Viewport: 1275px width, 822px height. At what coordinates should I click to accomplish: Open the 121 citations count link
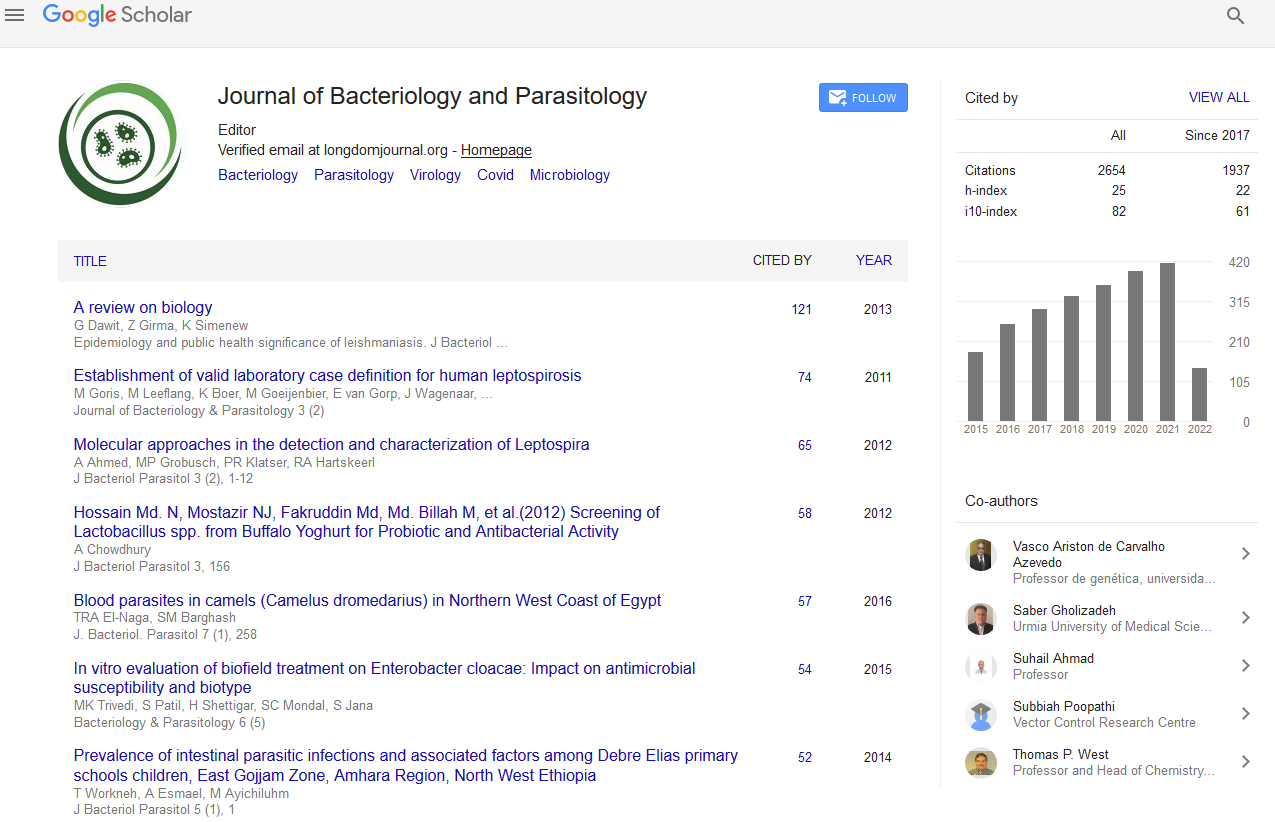click(x=801, y=309)
